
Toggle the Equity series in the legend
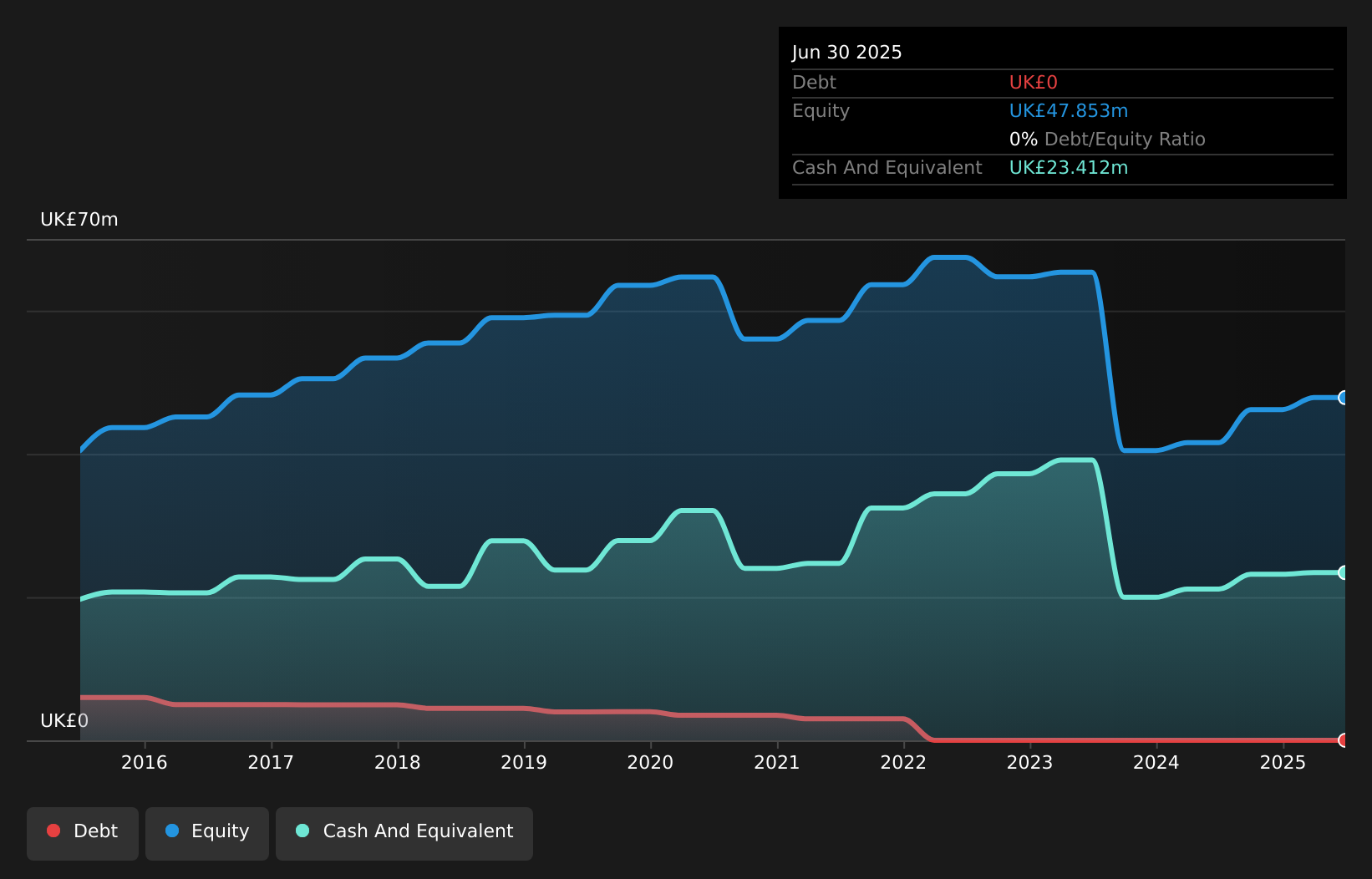pyautogui.click(x=207, y=833)
